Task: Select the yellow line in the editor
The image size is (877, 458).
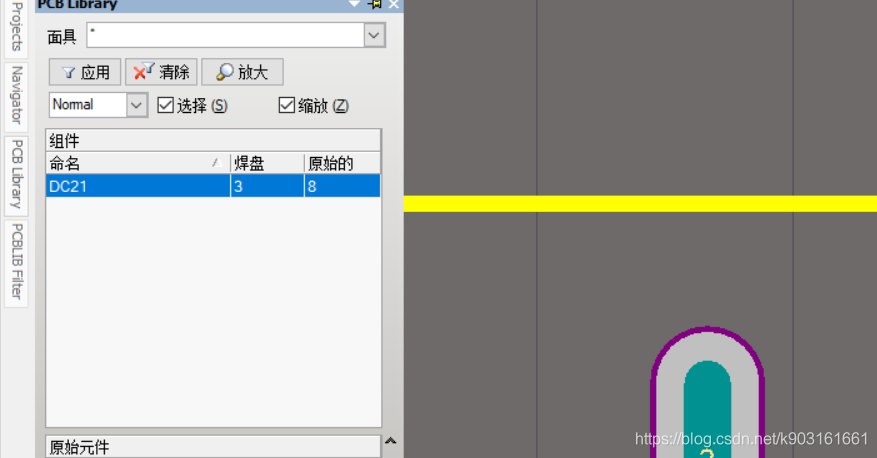Action: tap(640, 204)
